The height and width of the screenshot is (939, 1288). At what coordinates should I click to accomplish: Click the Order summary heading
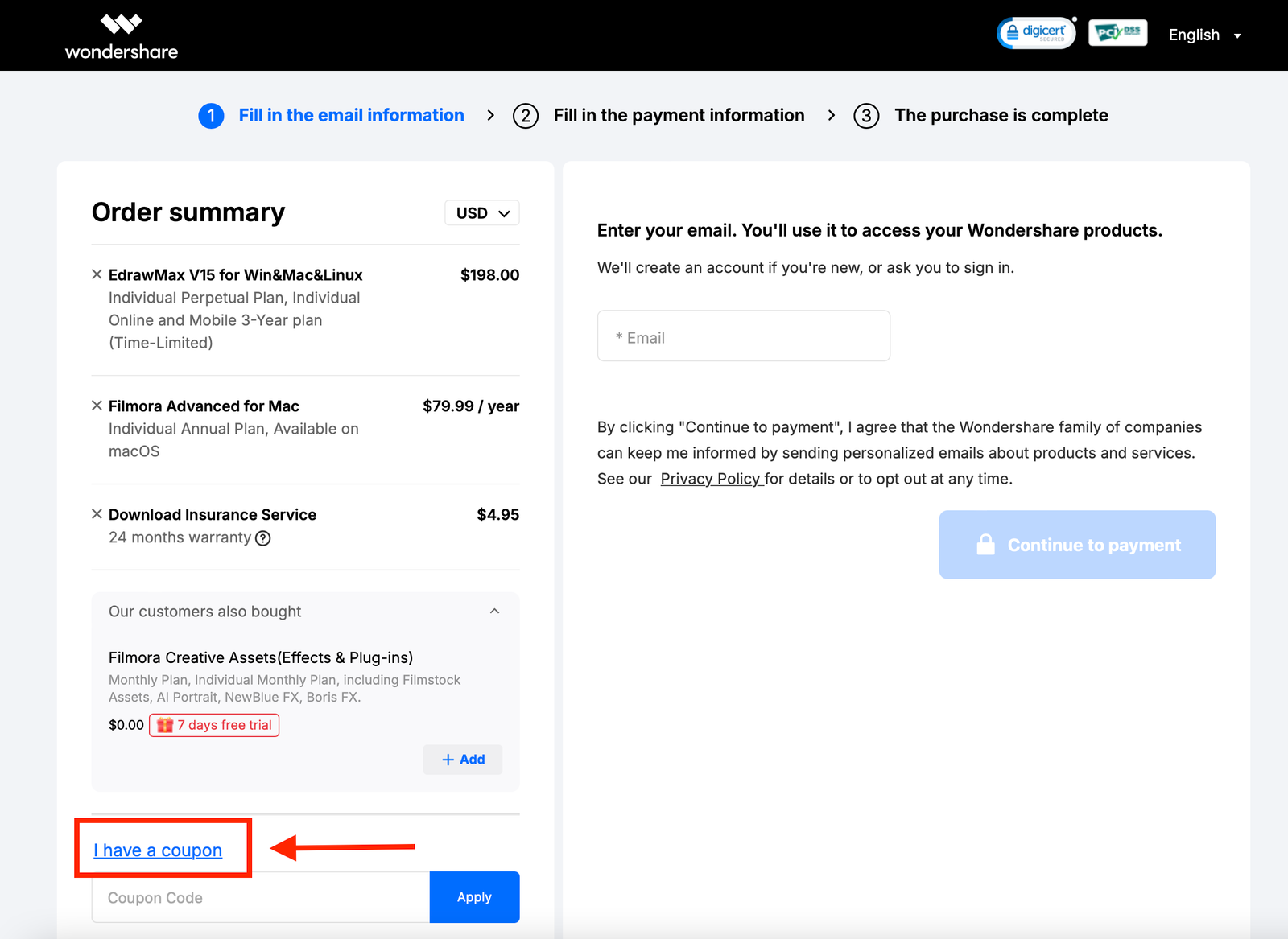[x=188, y=212]
